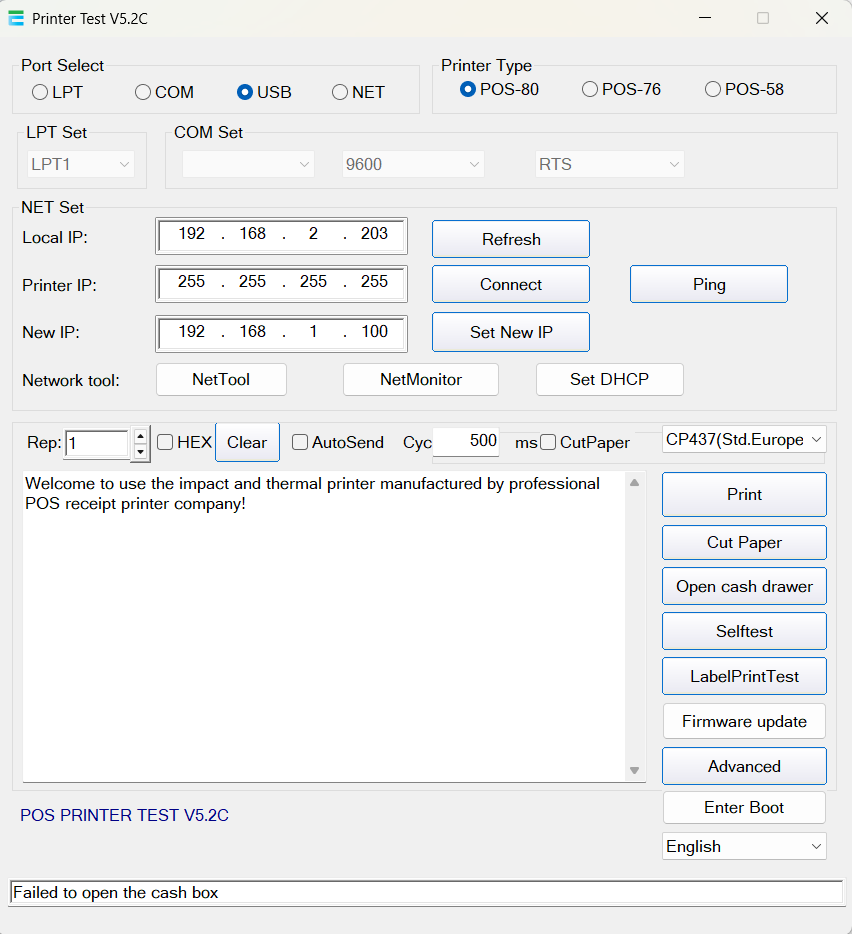Screen dimensions: 852x934
Task: Decrease the Rep value with down arrow
Action: (141, 451)
